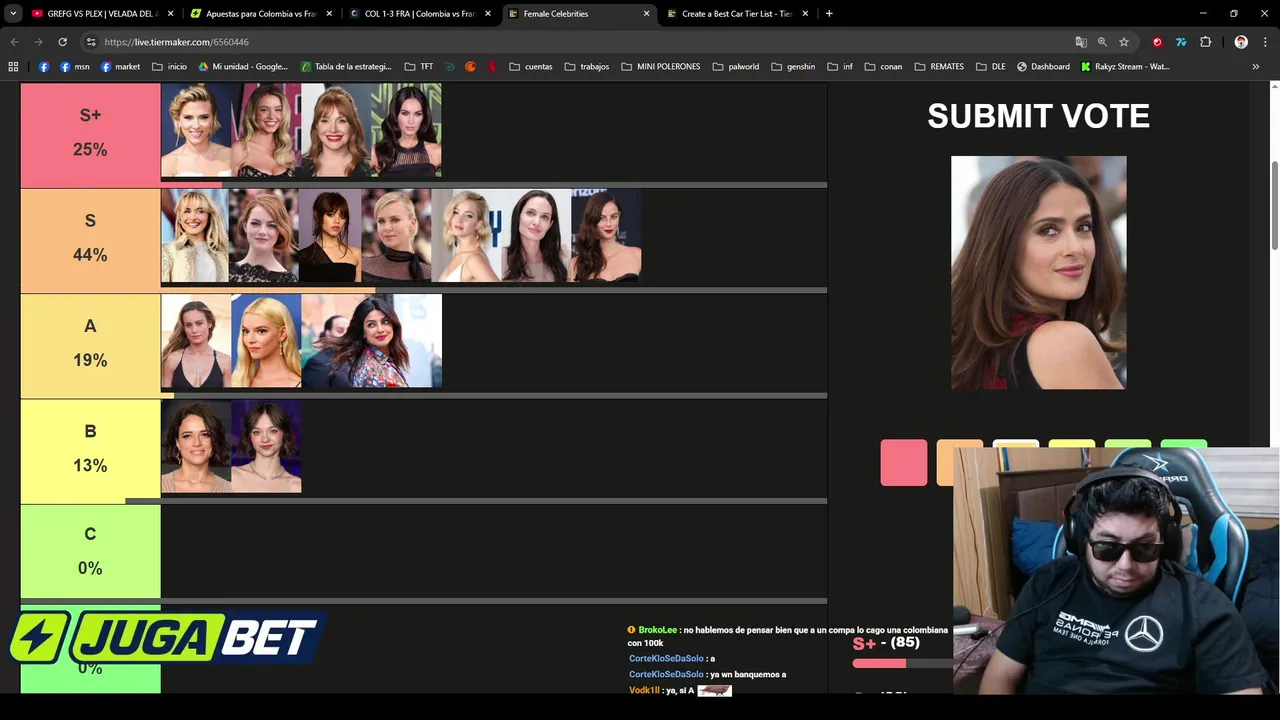Image resolution: width=1280 pixels, height=720 pixels.
Task: Close the 'Female Celebrities' tab
Action: (x=646, y=14)
